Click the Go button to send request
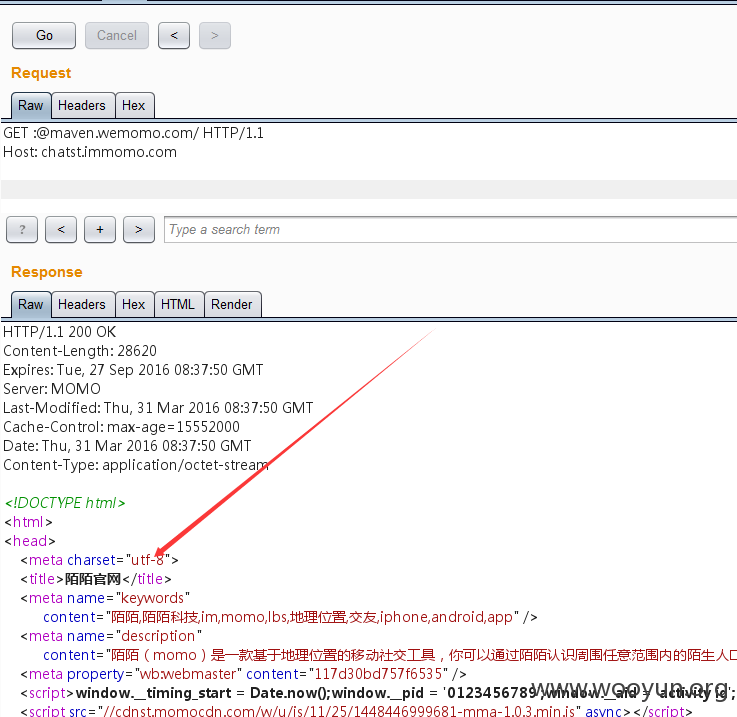737x717 pixels. (44, 35)
